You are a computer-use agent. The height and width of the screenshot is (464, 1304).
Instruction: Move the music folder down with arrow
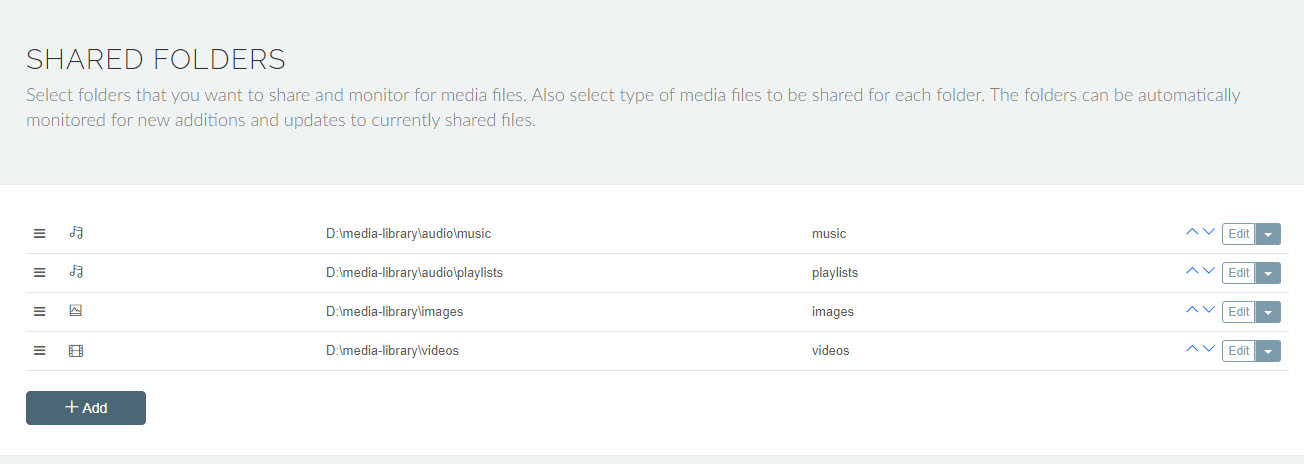1209,232
